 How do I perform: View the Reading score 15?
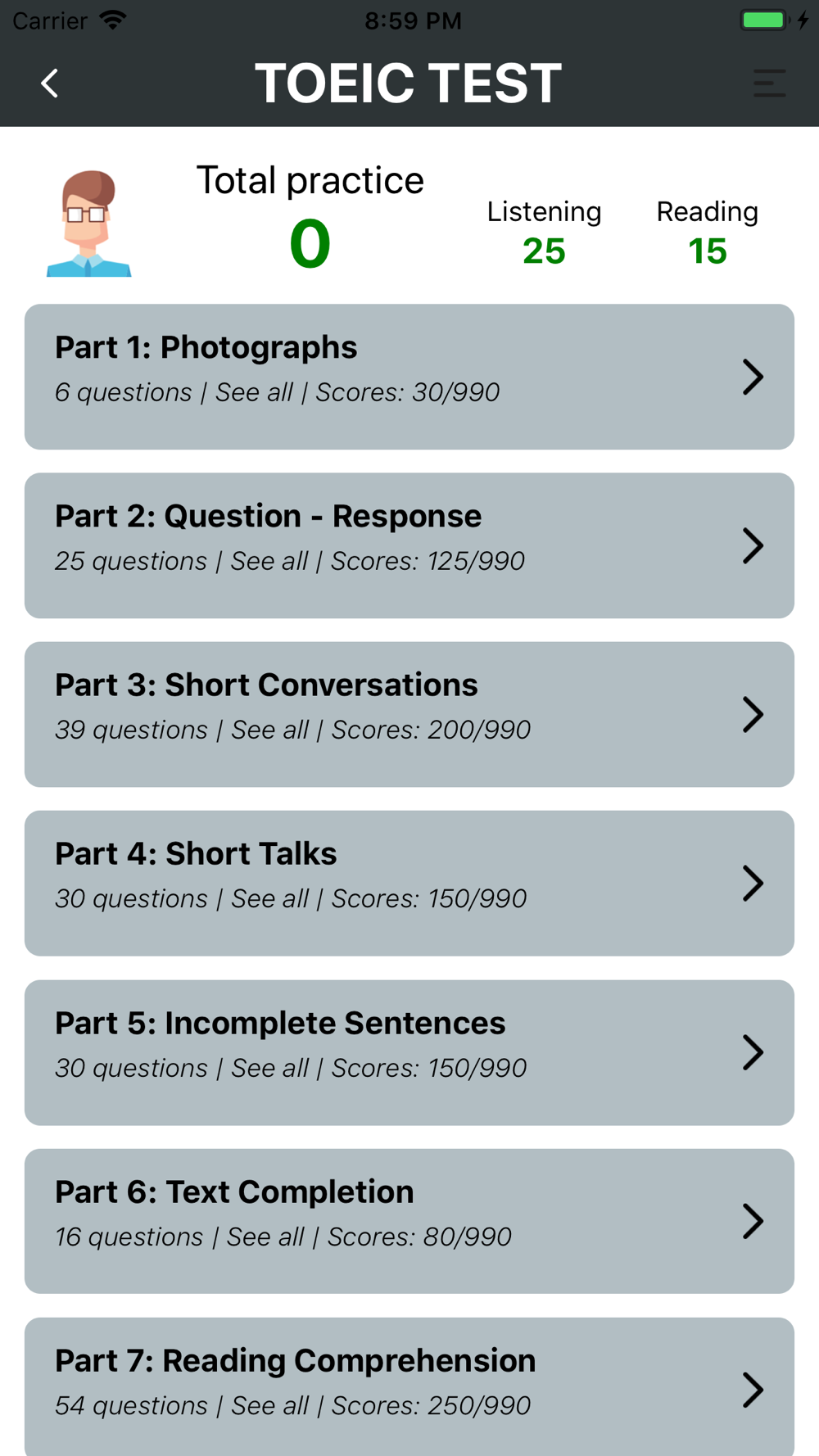pyautogui.click(x=708, y=251)
